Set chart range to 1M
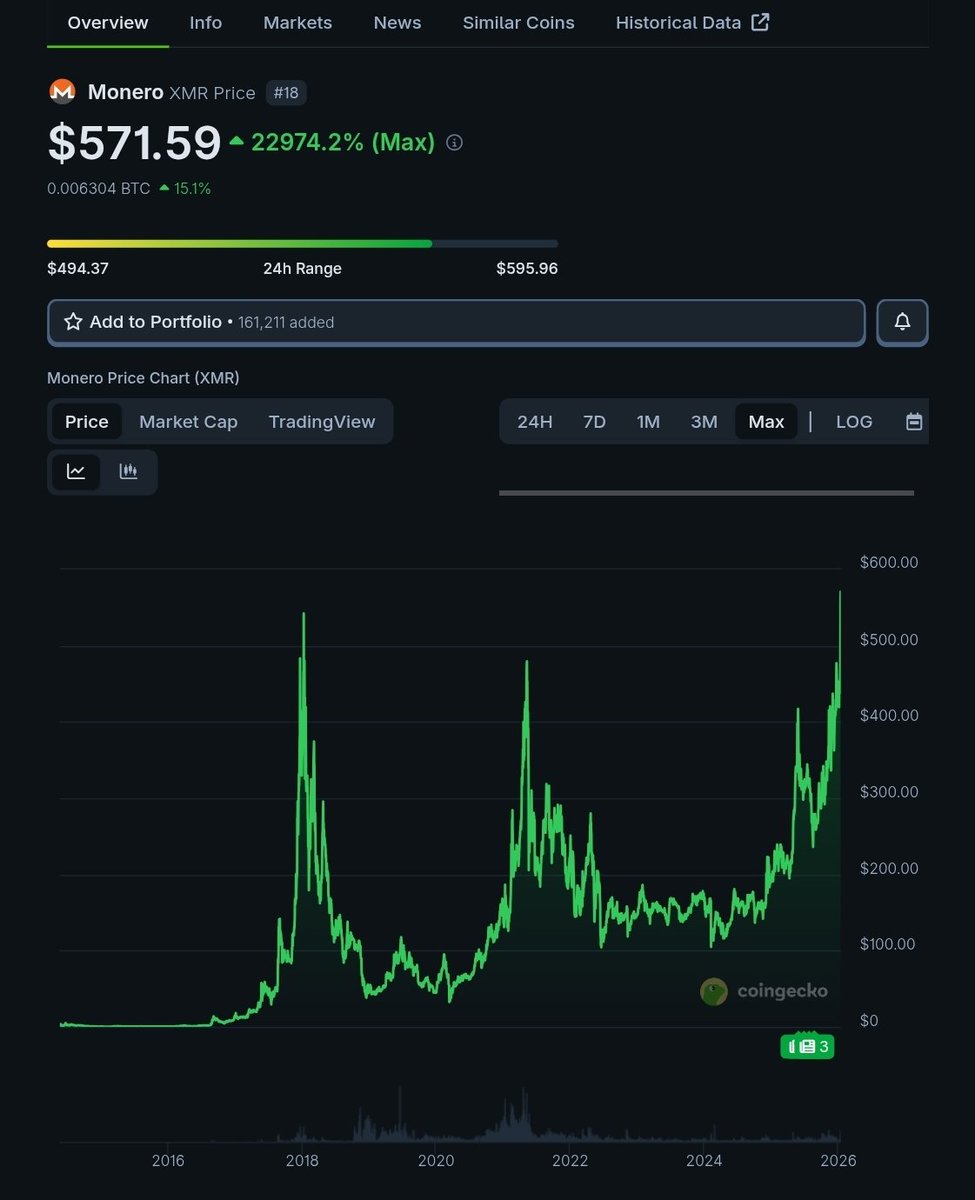 (x=648, y=422)
